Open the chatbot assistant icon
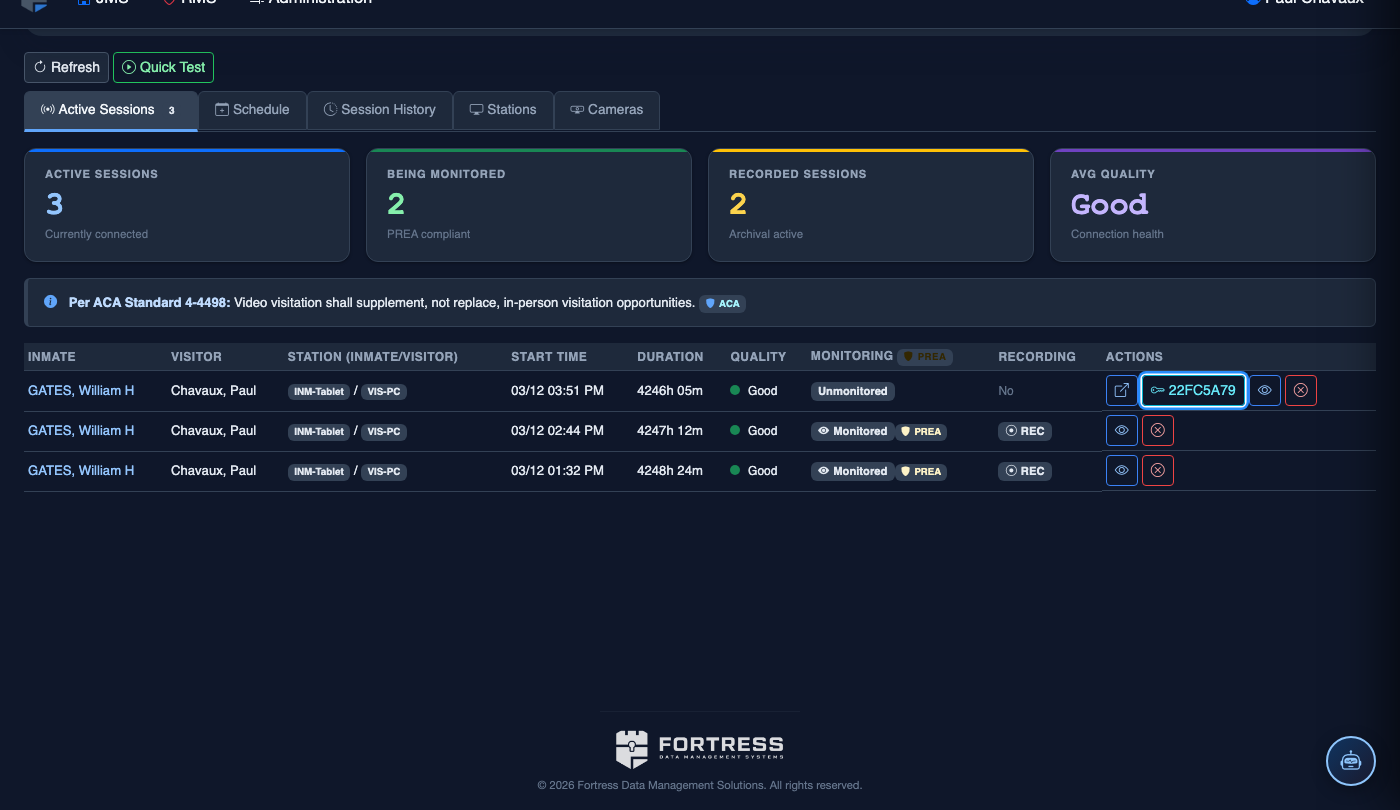 pos(1351,761)
